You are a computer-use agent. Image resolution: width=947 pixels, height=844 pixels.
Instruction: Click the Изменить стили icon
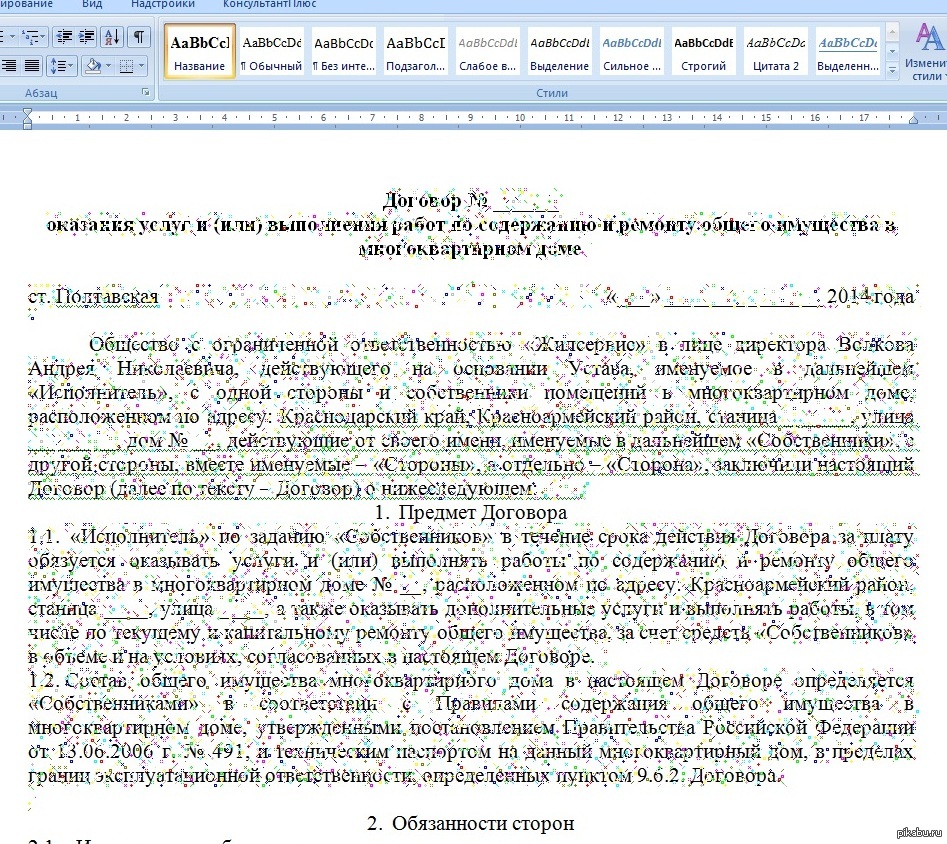coord(927,52)
